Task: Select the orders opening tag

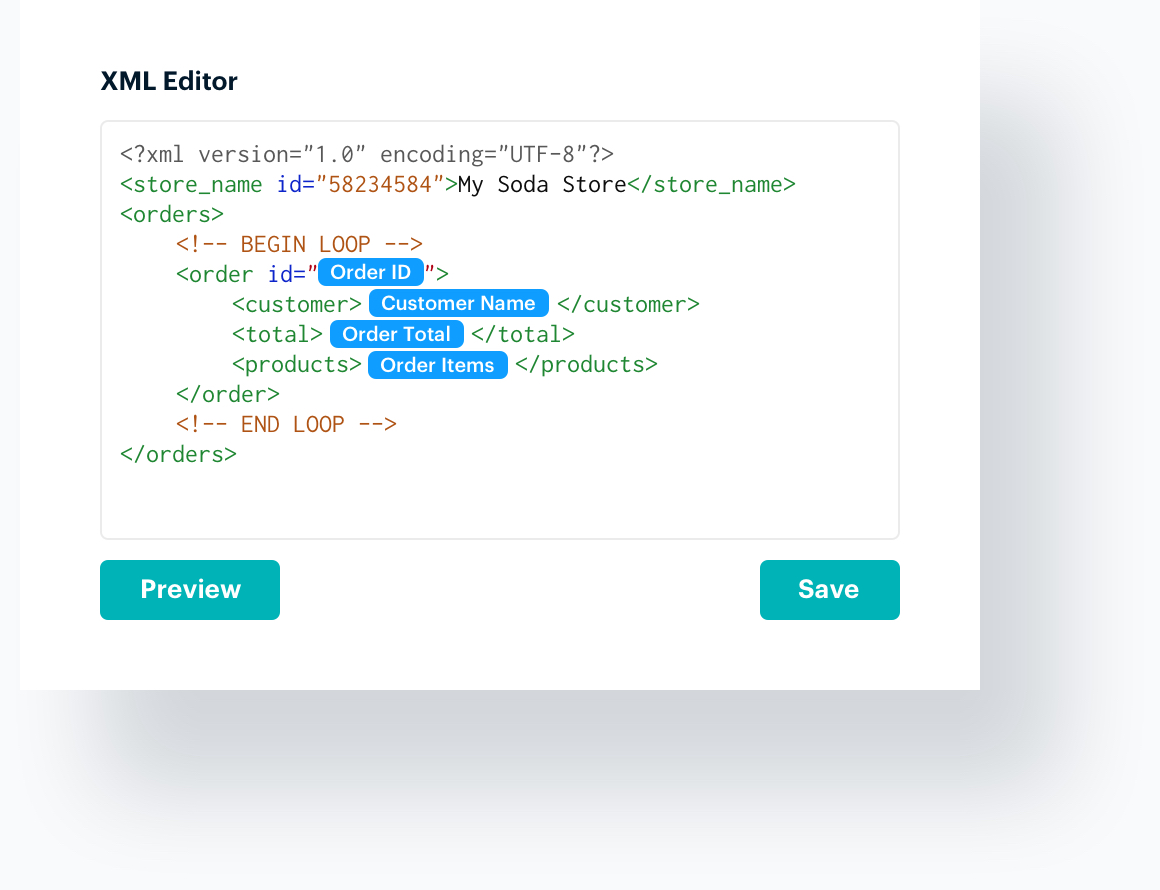Action: tap(171, 214)
